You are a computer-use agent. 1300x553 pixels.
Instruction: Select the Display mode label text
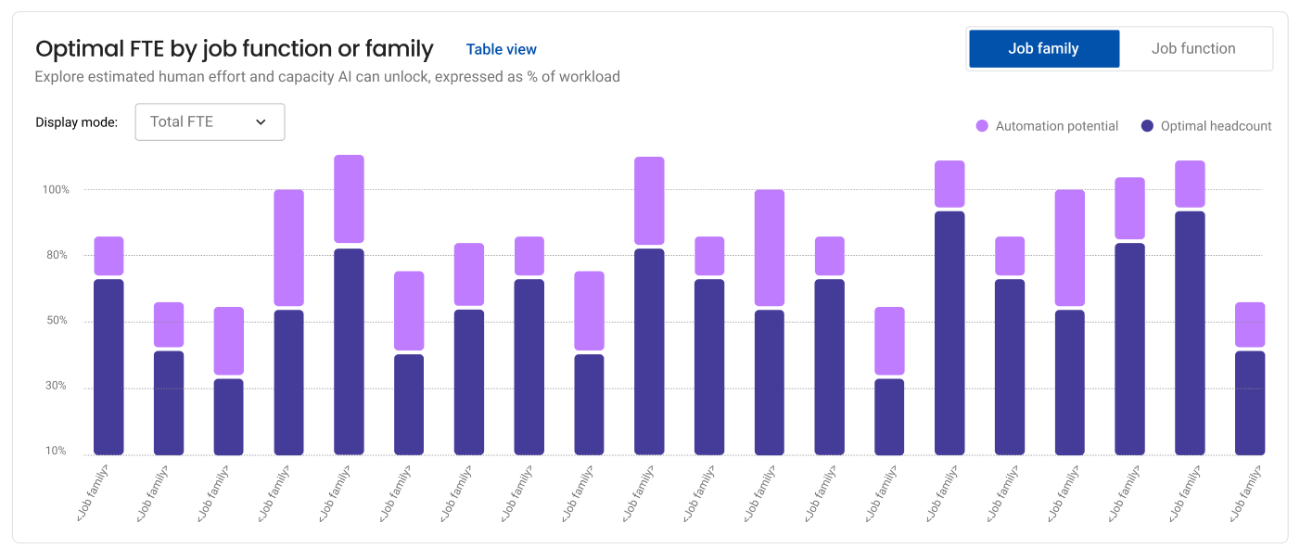pyautogui.click(x=77, y=122)
